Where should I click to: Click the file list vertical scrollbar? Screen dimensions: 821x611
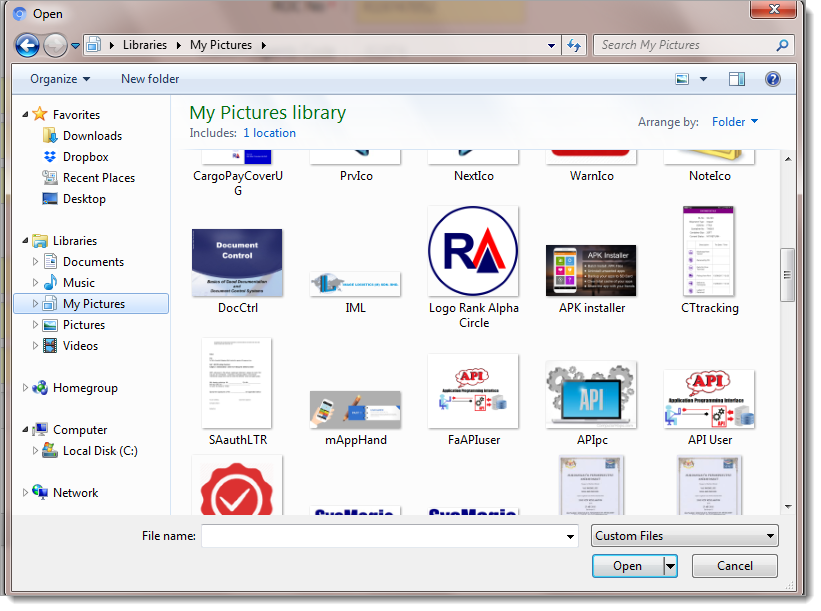coord(787,270)
